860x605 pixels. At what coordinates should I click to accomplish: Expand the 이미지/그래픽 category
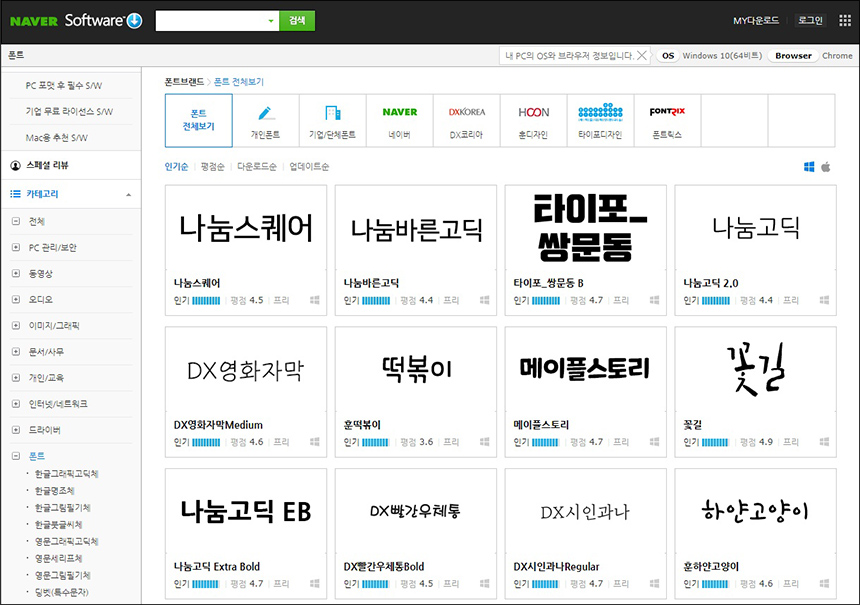pos(16,325)
